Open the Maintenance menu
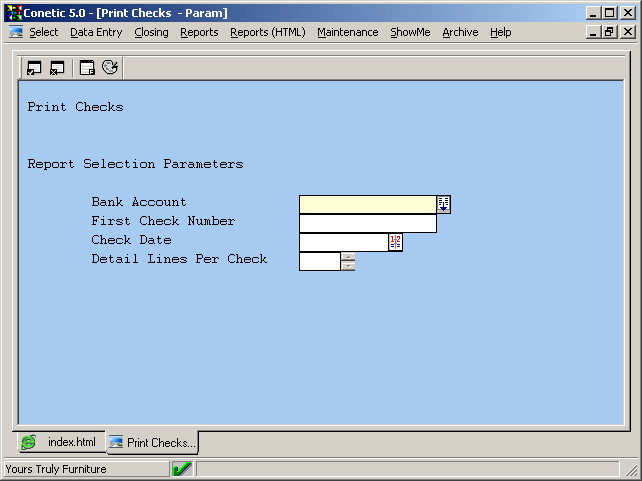The image size is (642, 481). point(348,32)
